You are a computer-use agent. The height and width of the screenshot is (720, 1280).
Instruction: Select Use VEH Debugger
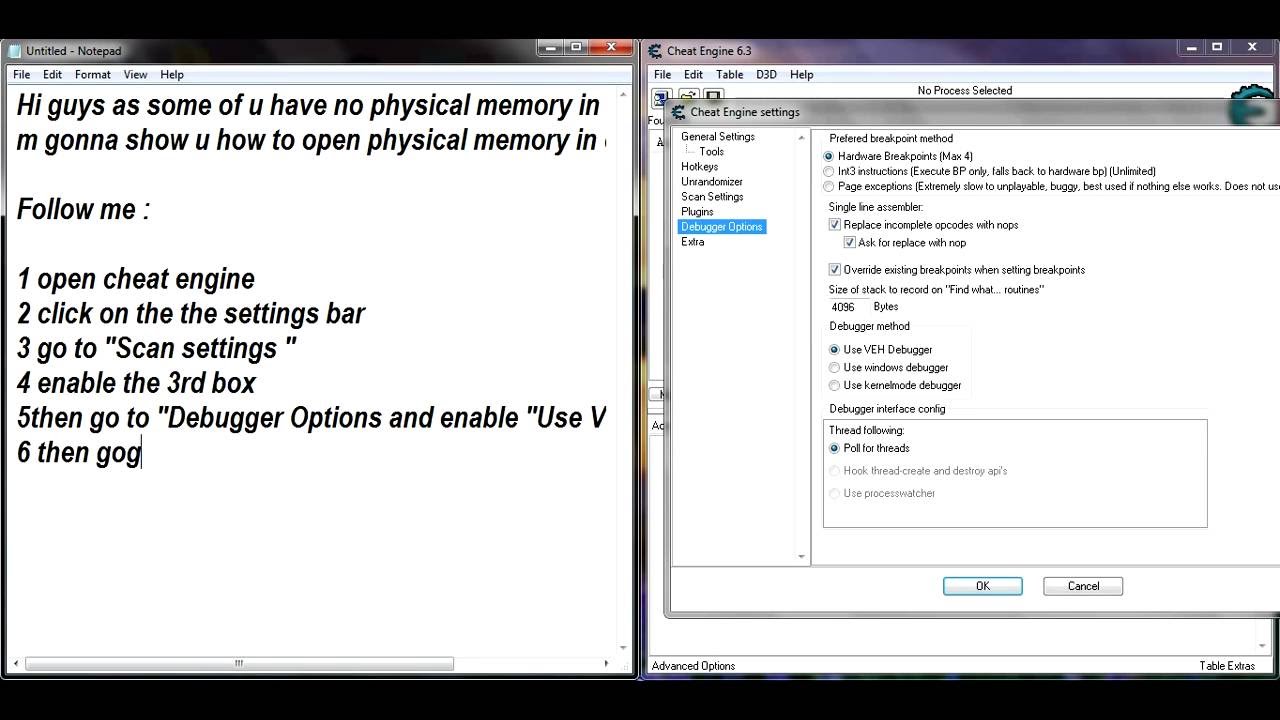coord(834,350)
